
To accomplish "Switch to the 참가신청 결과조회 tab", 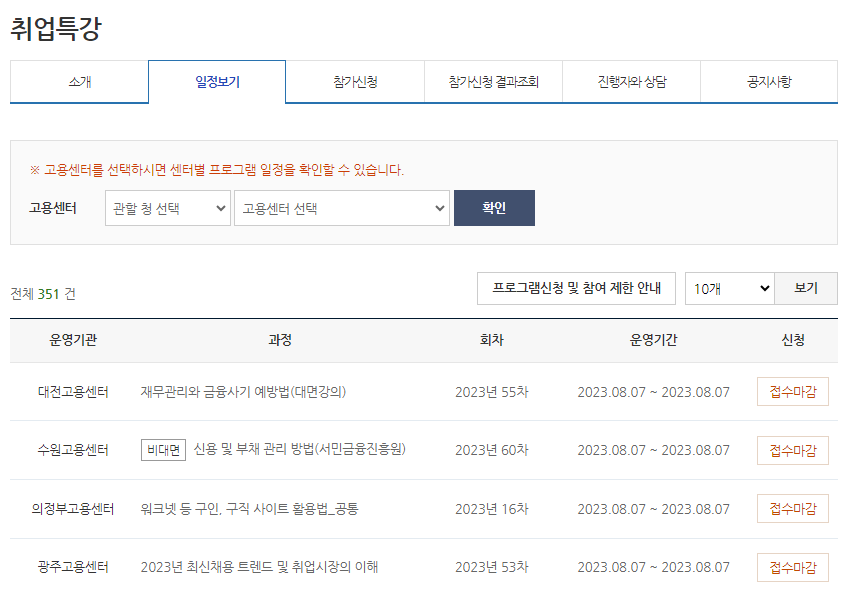I will coord(494,82).
